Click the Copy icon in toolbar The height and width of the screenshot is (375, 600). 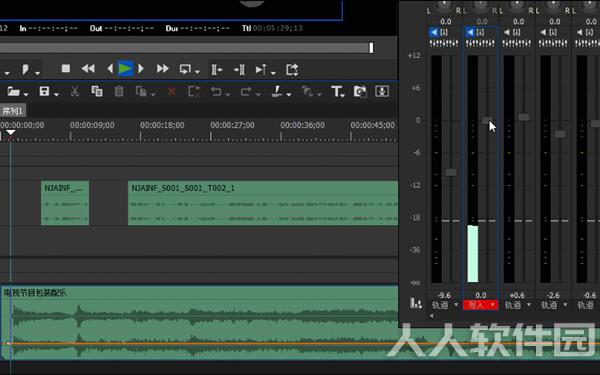pyautogui.click(x=96, y=91)
